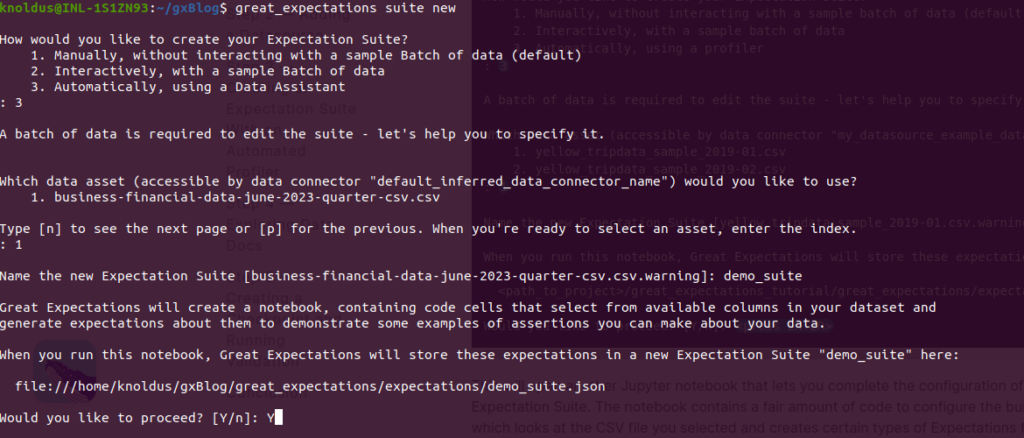Screen dimensions: 1024x438
Task: Click the ~/gxBlog directory path in prompt
Action: (x=186, y=8)
